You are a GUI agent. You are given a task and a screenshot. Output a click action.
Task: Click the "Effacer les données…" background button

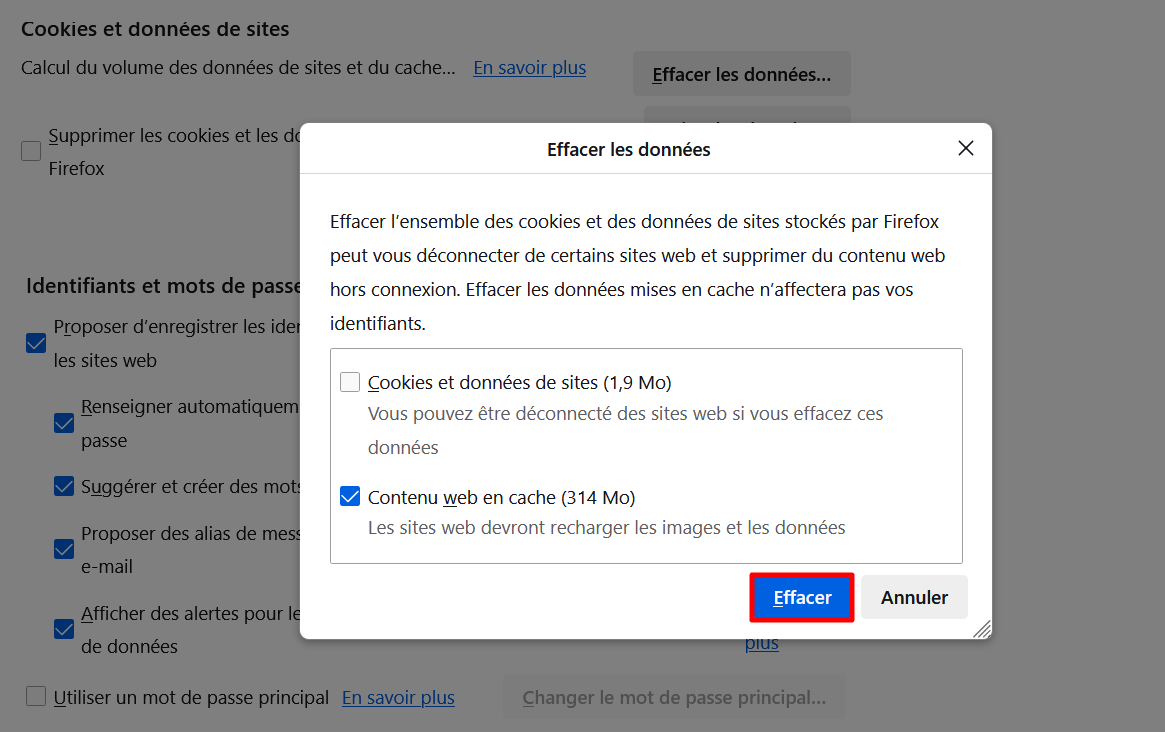pyautogui.click(x=741, y=73)
